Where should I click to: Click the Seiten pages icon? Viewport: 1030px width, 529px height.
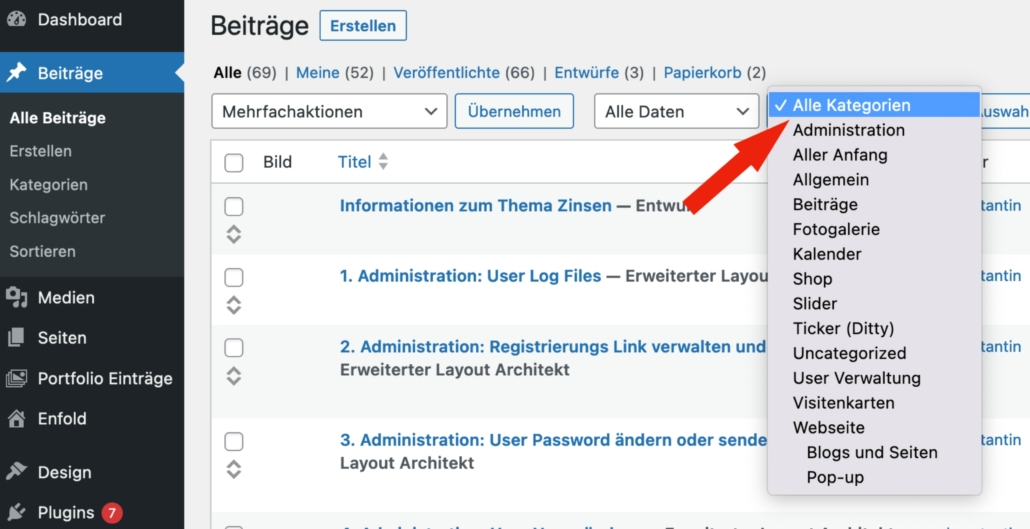[x=16, y=338]
